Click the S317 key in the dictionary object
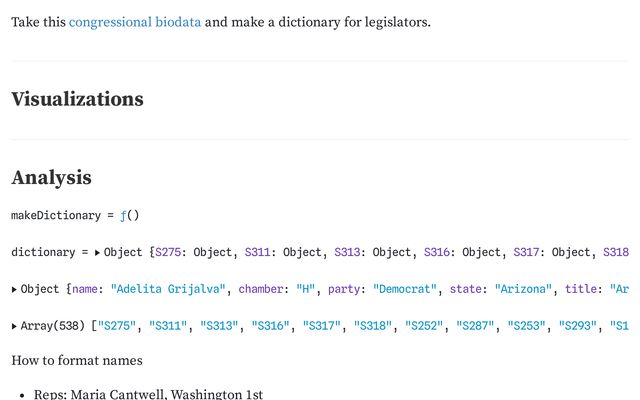This screenshot has height=400, width=640. pyautogui.click(x=529, y=253)
